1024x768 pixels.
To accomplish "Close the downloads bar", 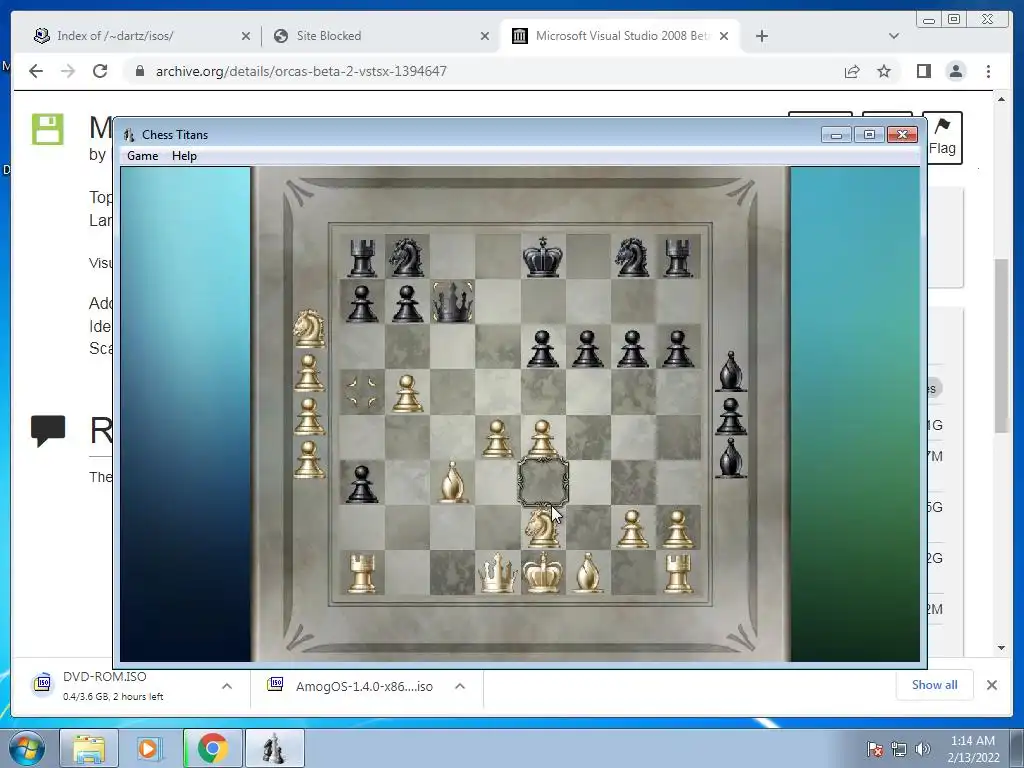I will [x=991, y=685].
